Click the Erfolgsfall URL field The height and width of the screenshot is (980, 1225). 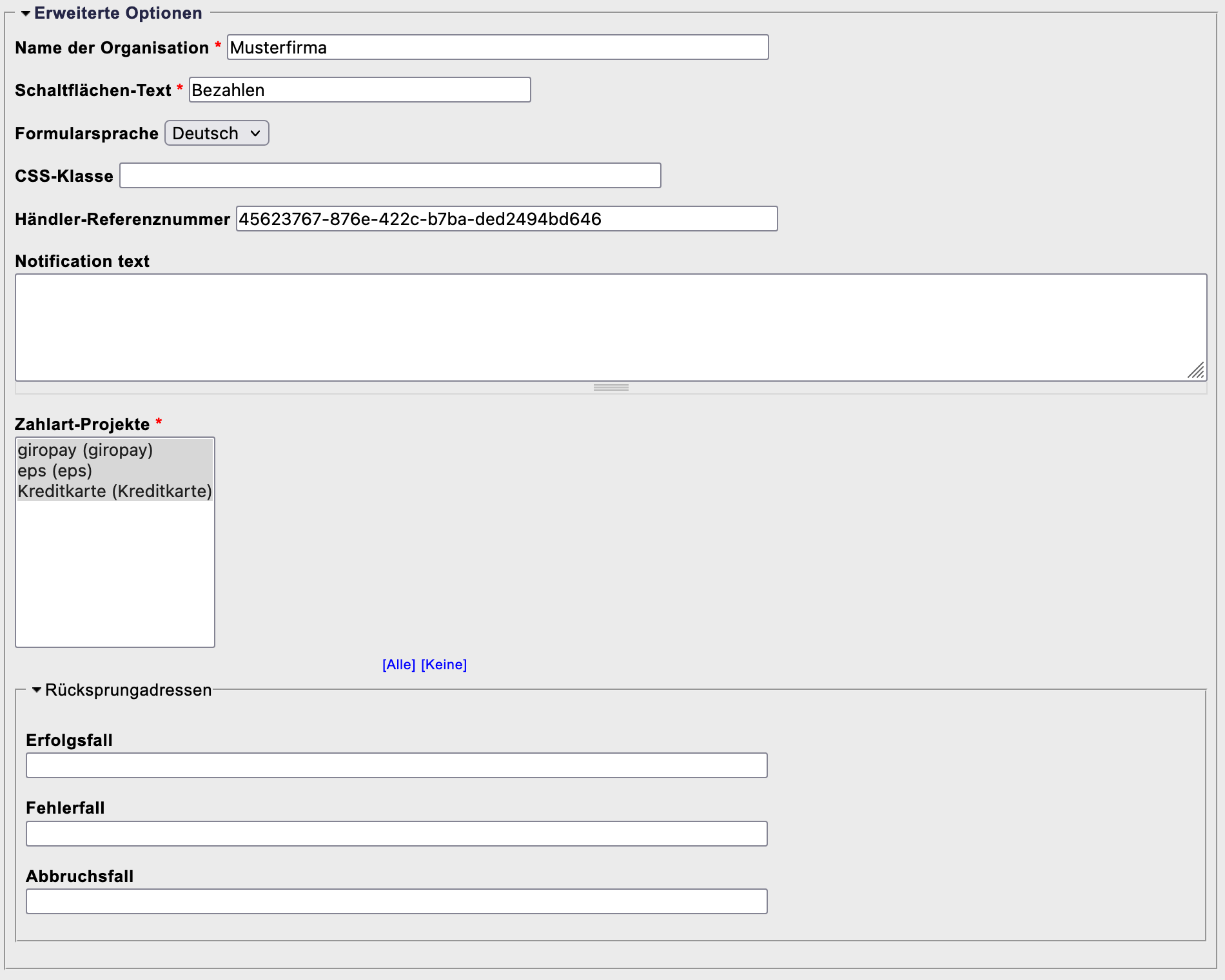point(396,765)
